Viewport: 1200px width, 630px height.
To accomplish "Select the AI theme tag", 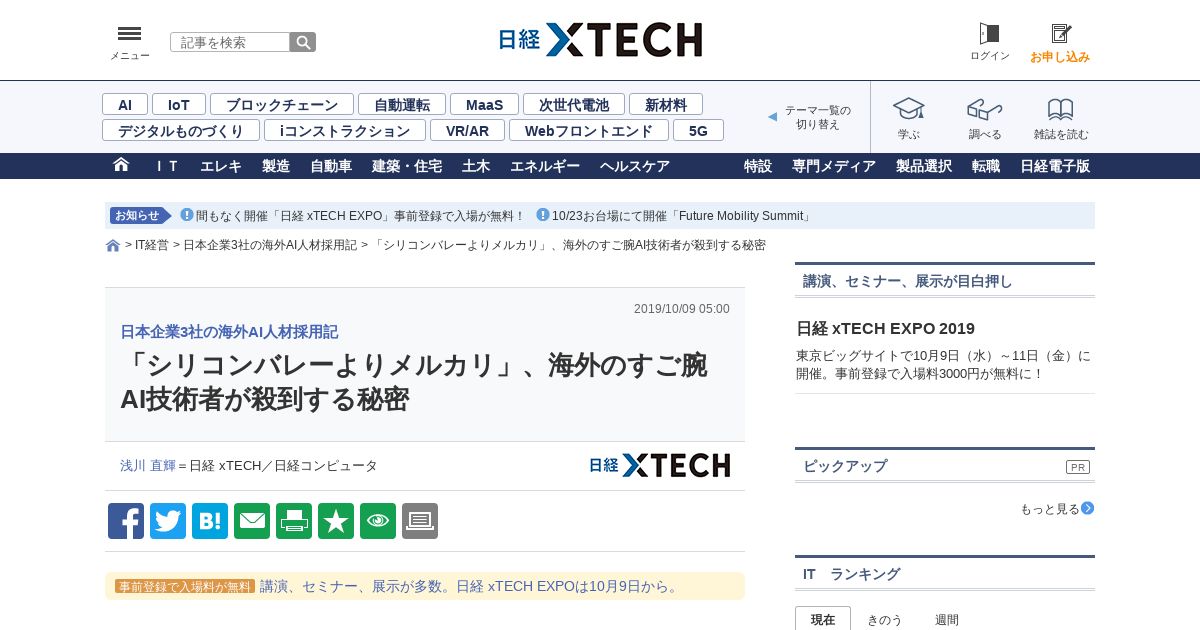I will point(125,104).
